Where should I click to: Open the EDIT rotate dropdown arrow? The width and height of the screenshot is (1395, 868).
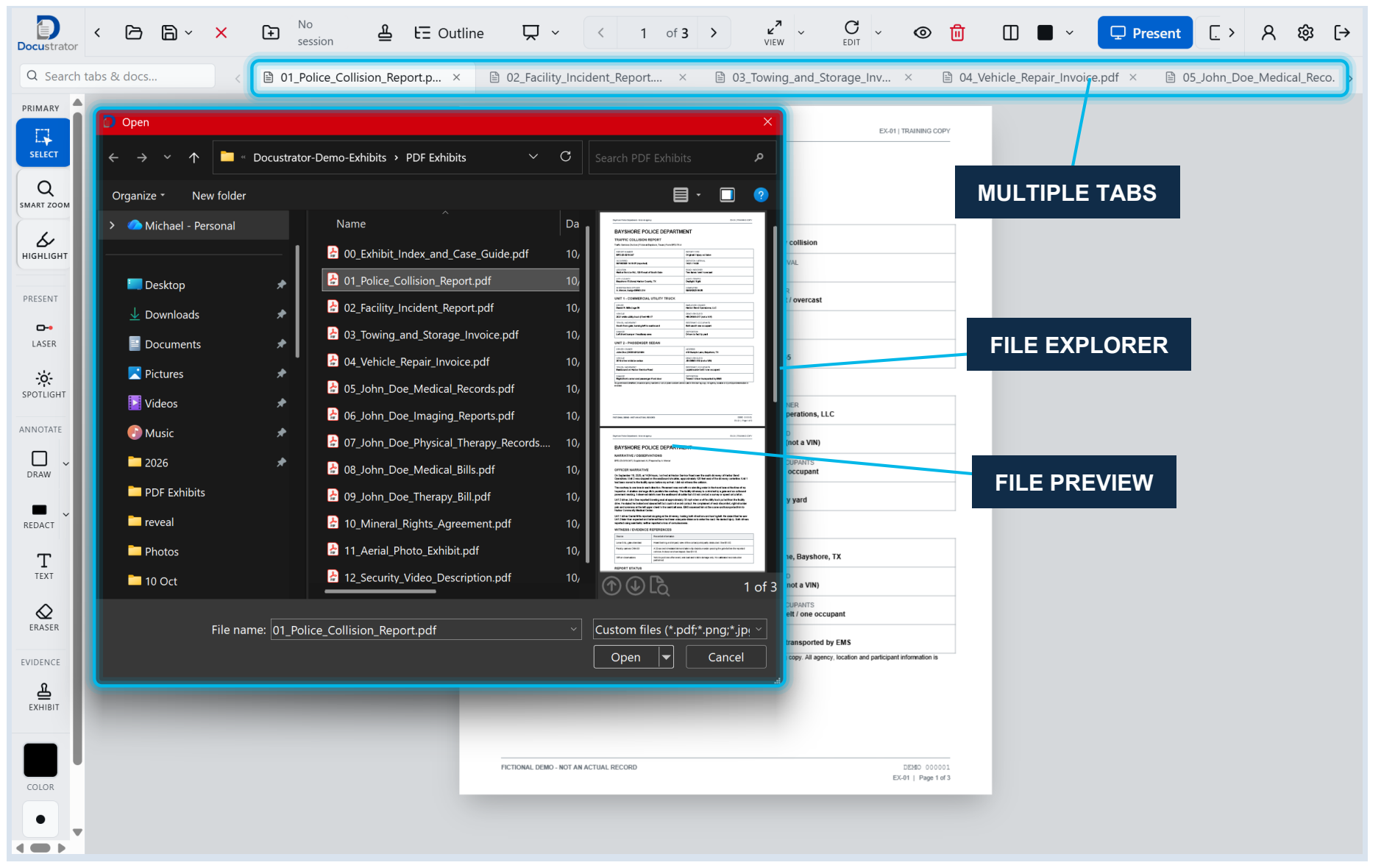(x=878, y=32)
